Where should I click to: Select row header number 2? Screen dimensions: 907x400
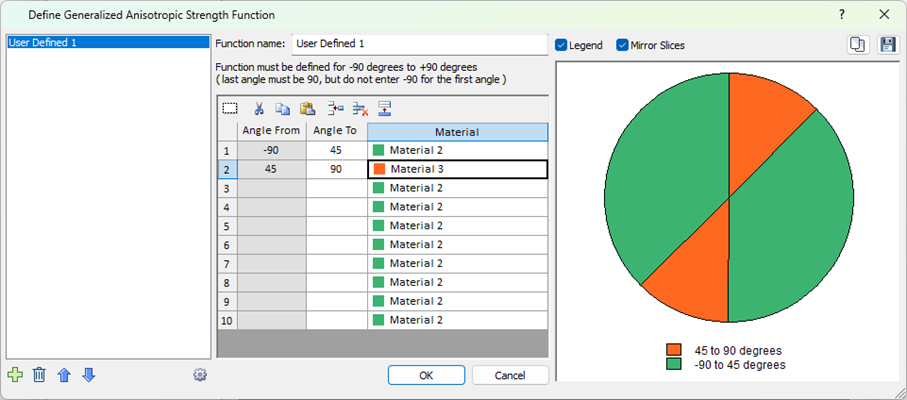pos(227,169)
